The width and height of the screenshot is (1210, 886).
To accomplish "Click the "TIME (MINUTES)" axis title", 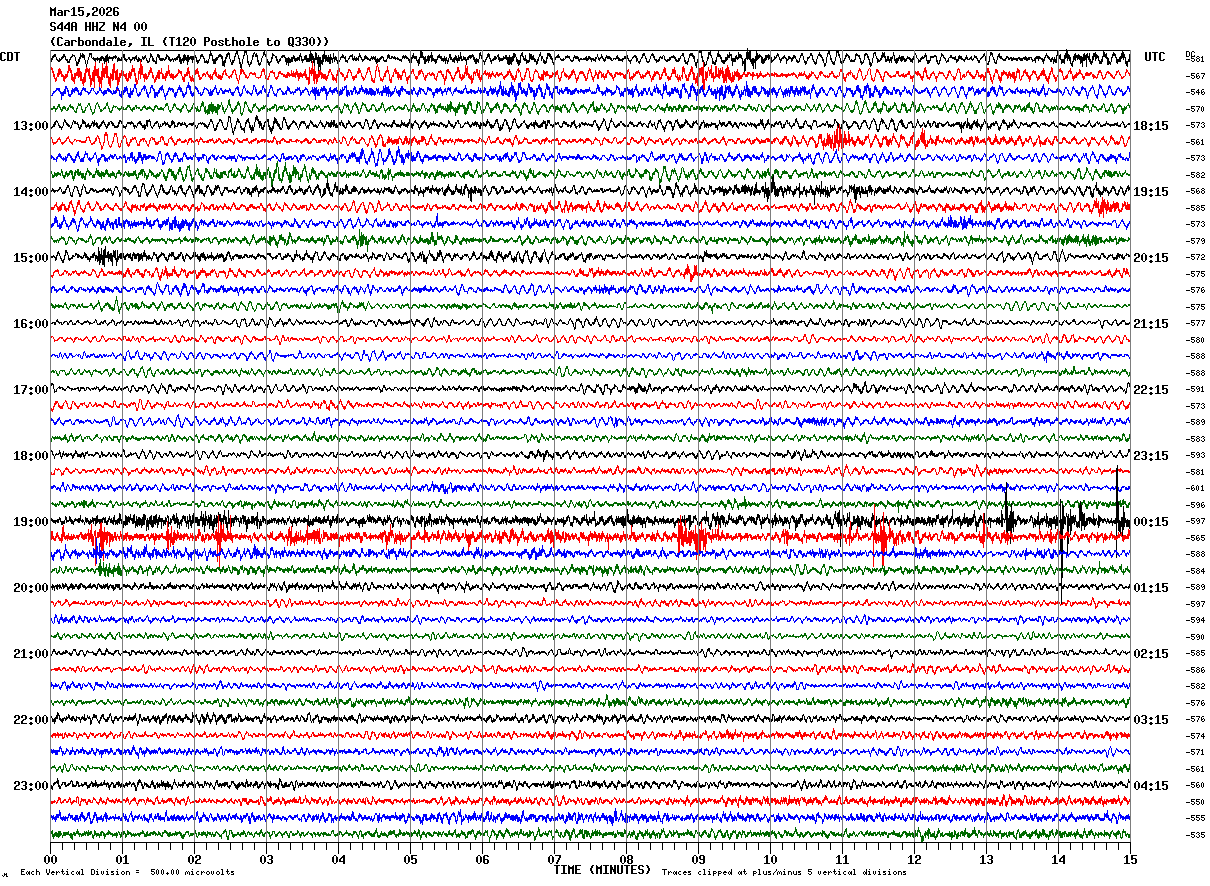I will point(602,870).
